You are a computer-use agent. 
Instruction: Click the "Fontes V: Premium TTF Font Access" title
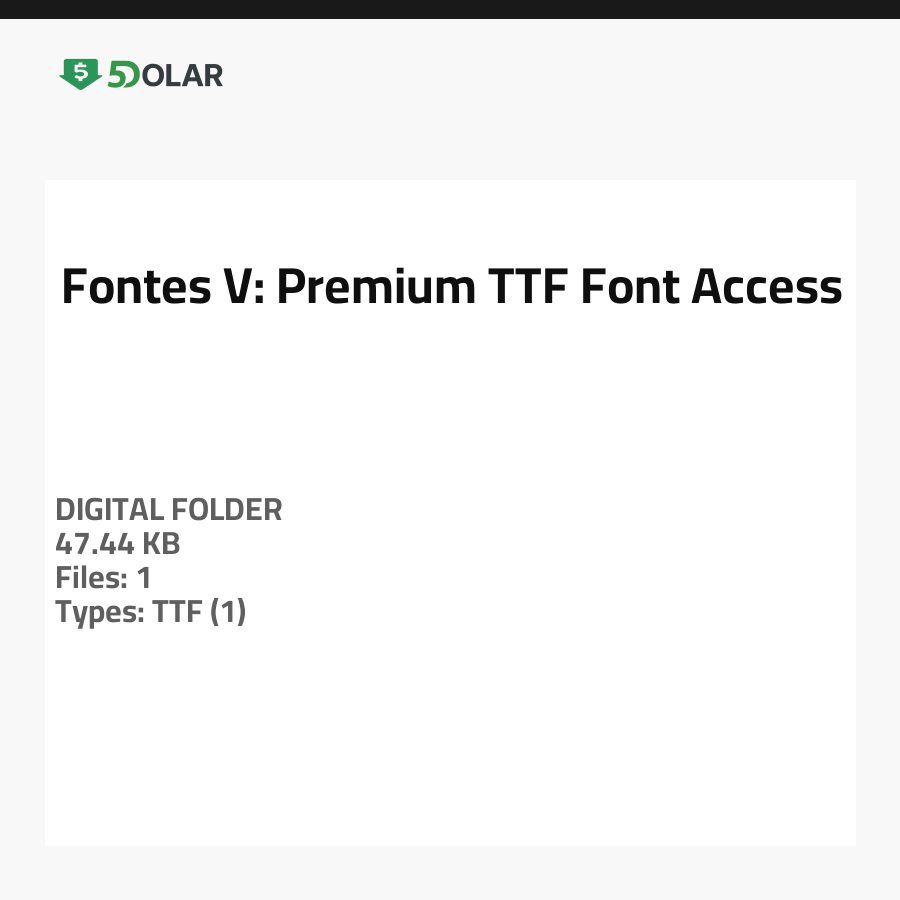451,288
